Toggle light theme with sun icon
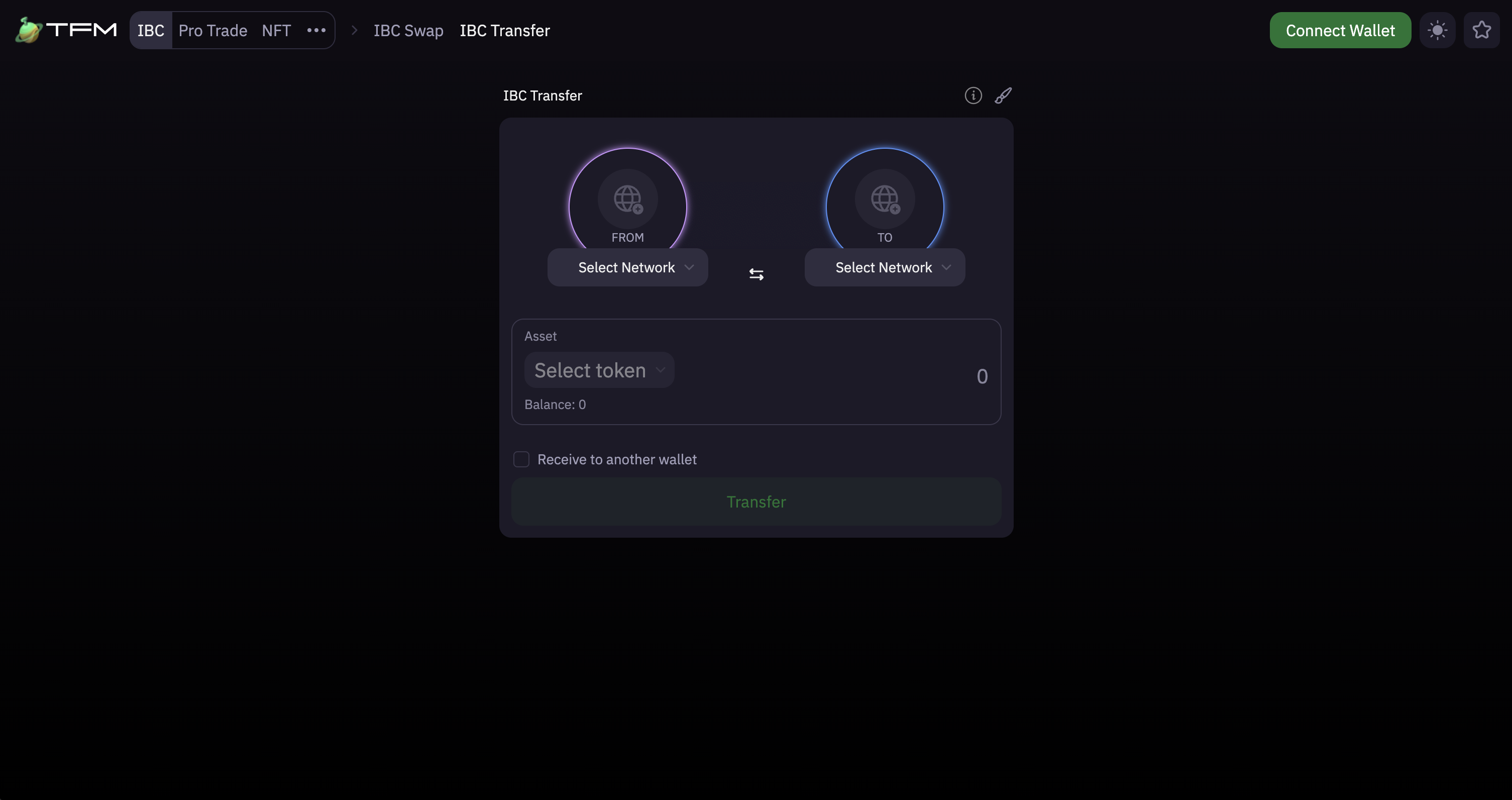Screen dimensions: 1512x800 (x=1437, y=30)
